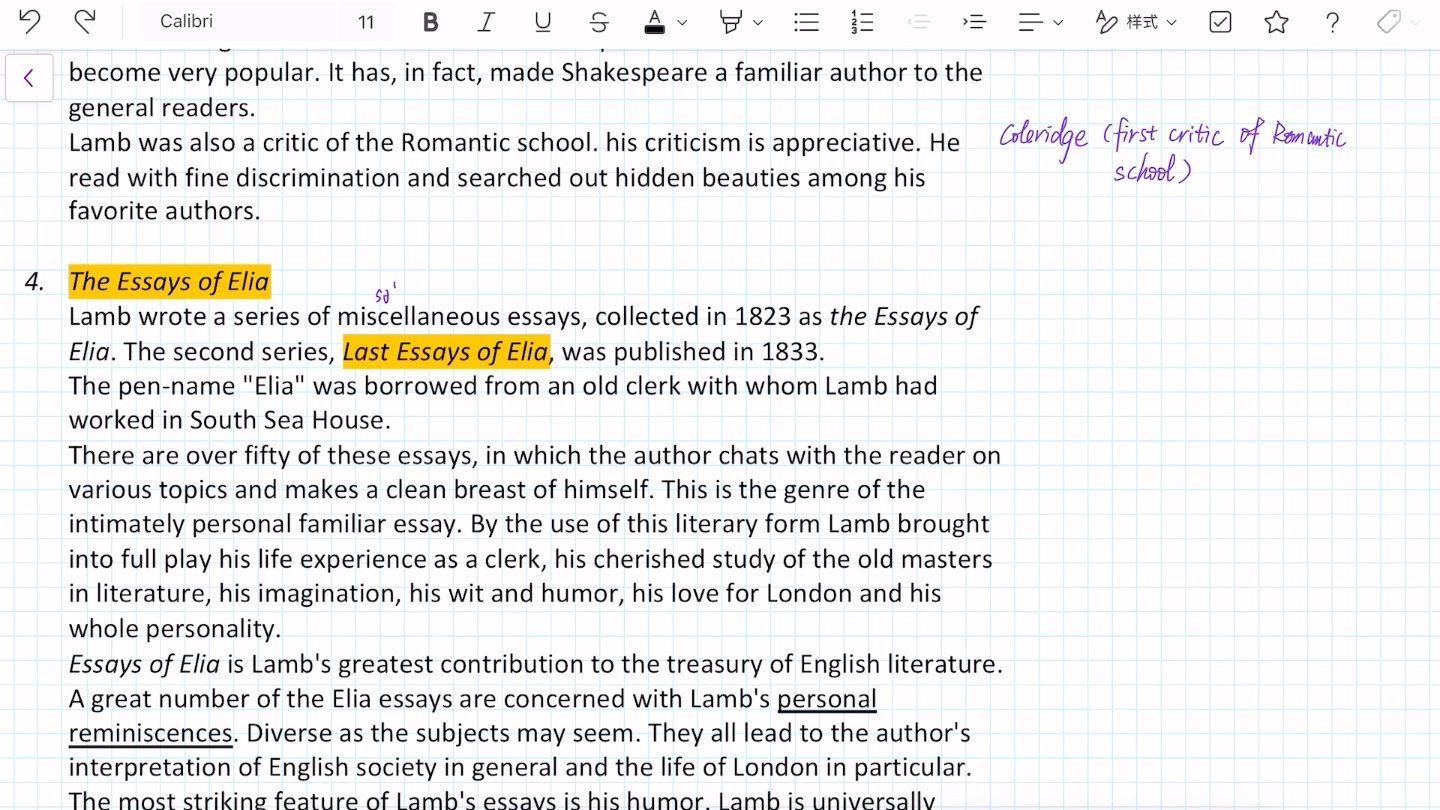This screenshot has width=1440, height=810.
Task: Redo the last undone action
Action: pyautogui.click(x=86, y=21)
